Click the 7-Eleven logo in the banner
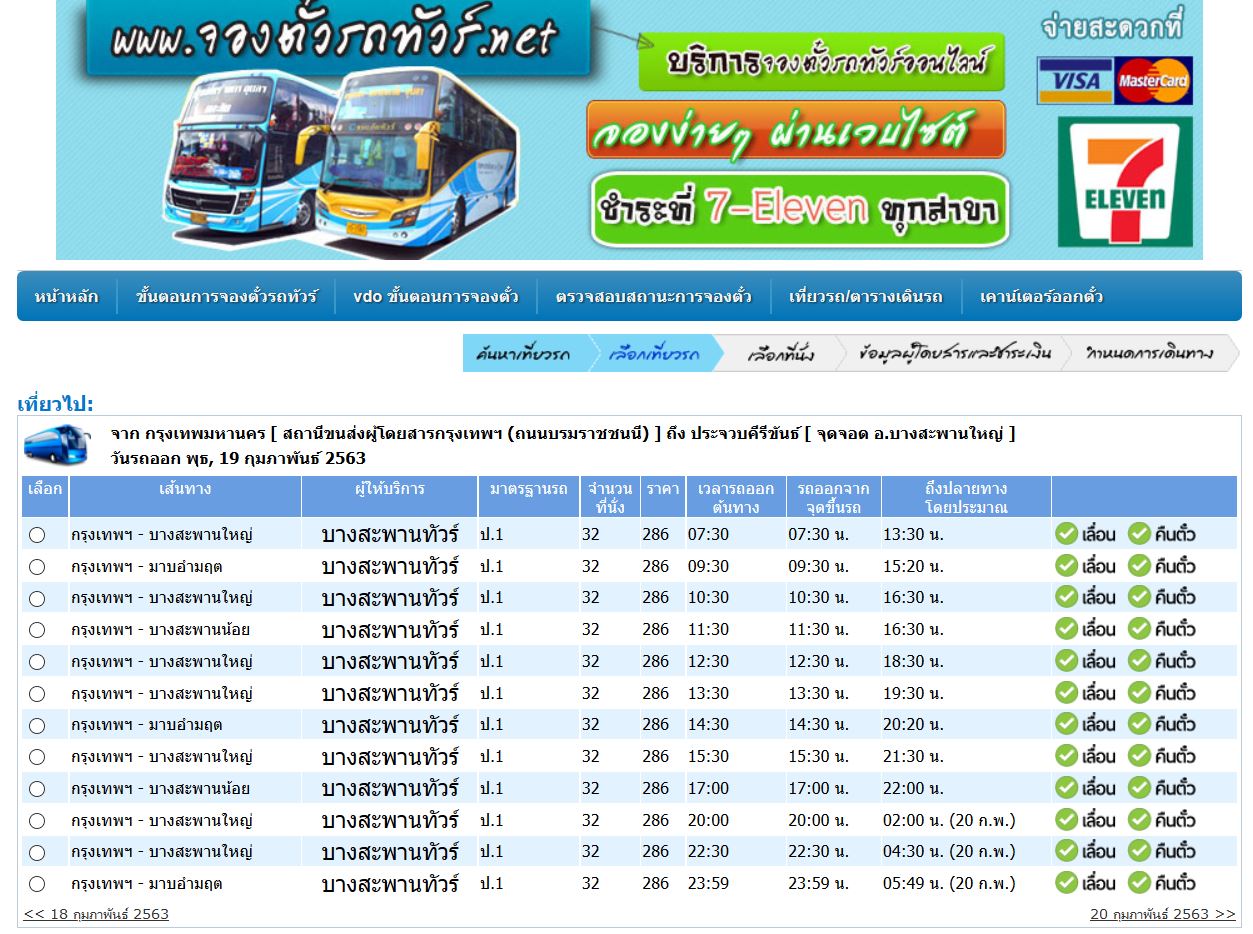The height and width of the screenshot is (934, 1253). pos(1125,181)
